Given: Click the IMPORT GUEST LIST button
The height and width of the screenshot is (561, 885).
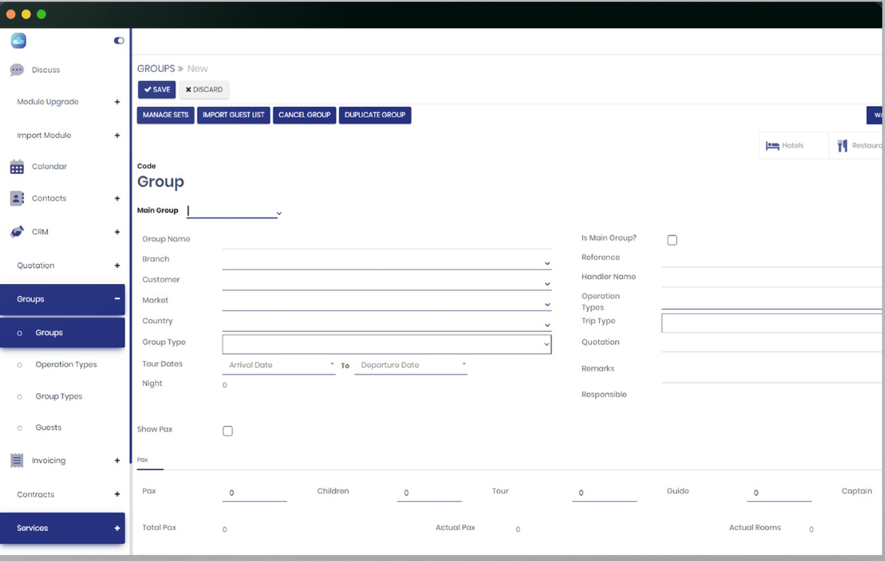Looking at the screenshot, I should (x=234, y=115).
